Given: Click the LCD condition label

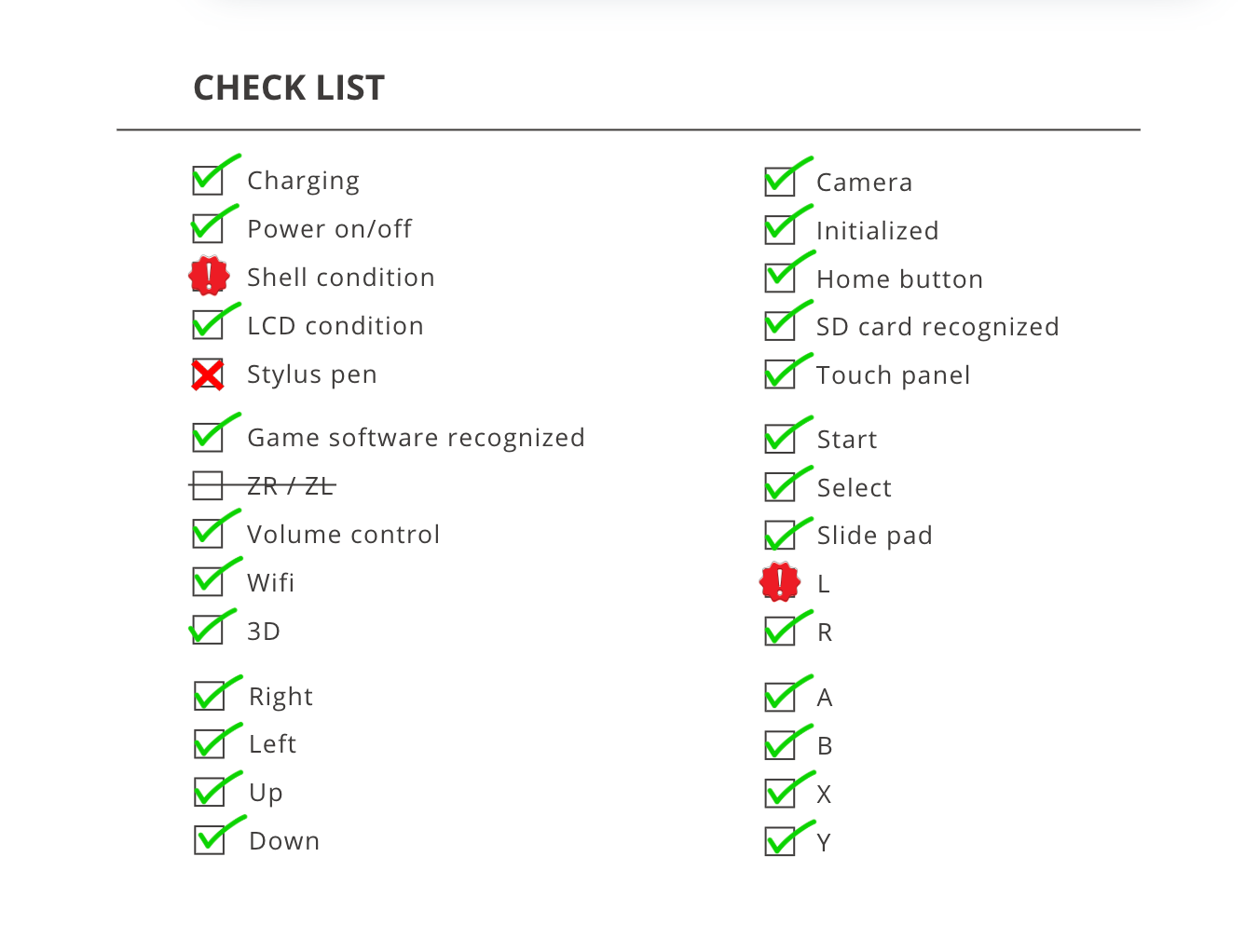Looking at the screenshot, I should (335, 326).
